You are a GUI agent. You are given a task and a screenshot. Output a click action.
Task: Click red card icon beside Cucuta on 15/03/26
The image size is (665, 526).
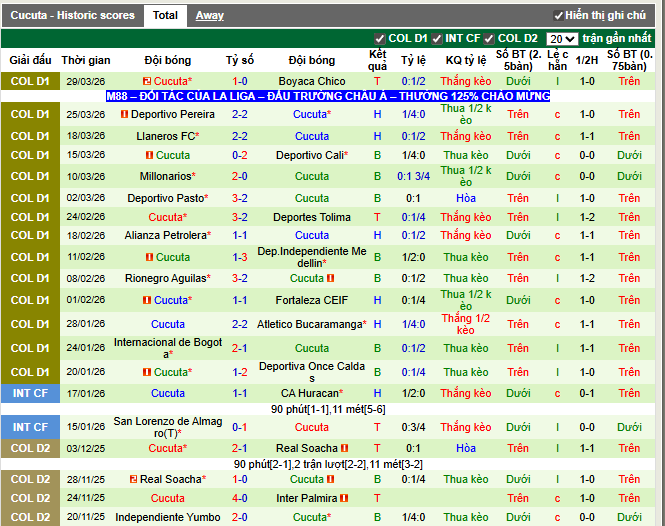pos(149,156)
